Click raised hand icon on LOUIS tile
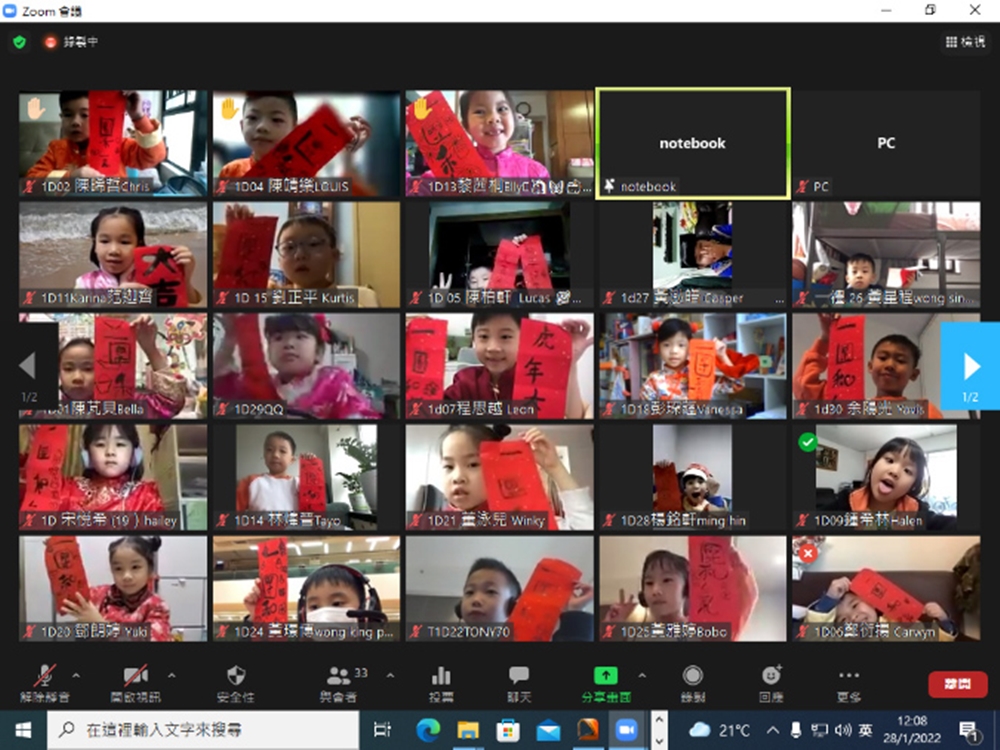 [229, 109]
